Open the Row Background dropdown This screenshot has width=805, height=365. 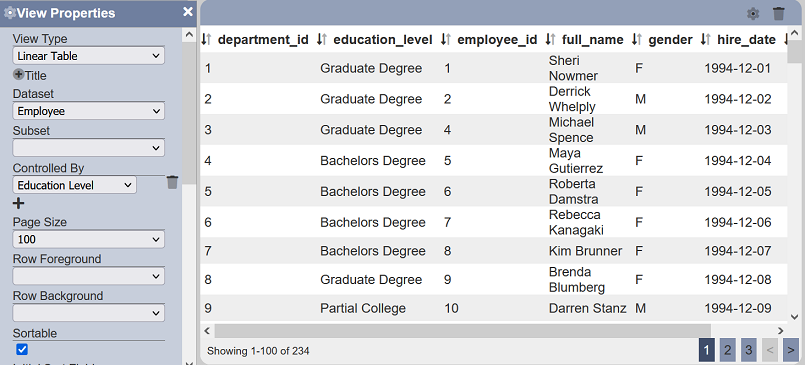coord(89,313)
